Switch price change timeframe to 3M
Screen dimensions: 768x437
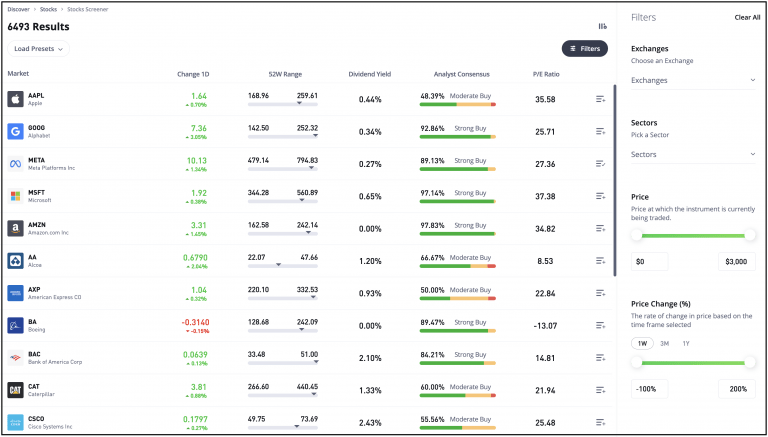[x=664, y=343]
